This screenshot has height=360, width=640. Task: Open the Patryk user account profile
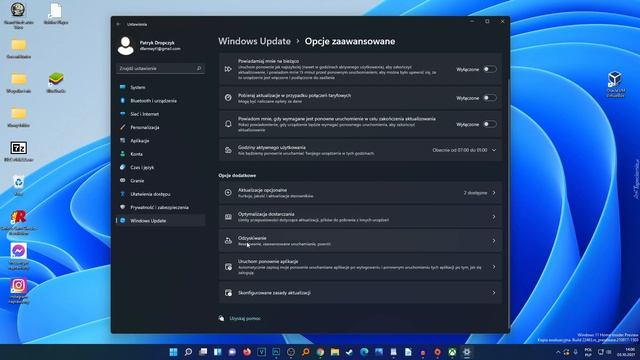pos(149,45)
